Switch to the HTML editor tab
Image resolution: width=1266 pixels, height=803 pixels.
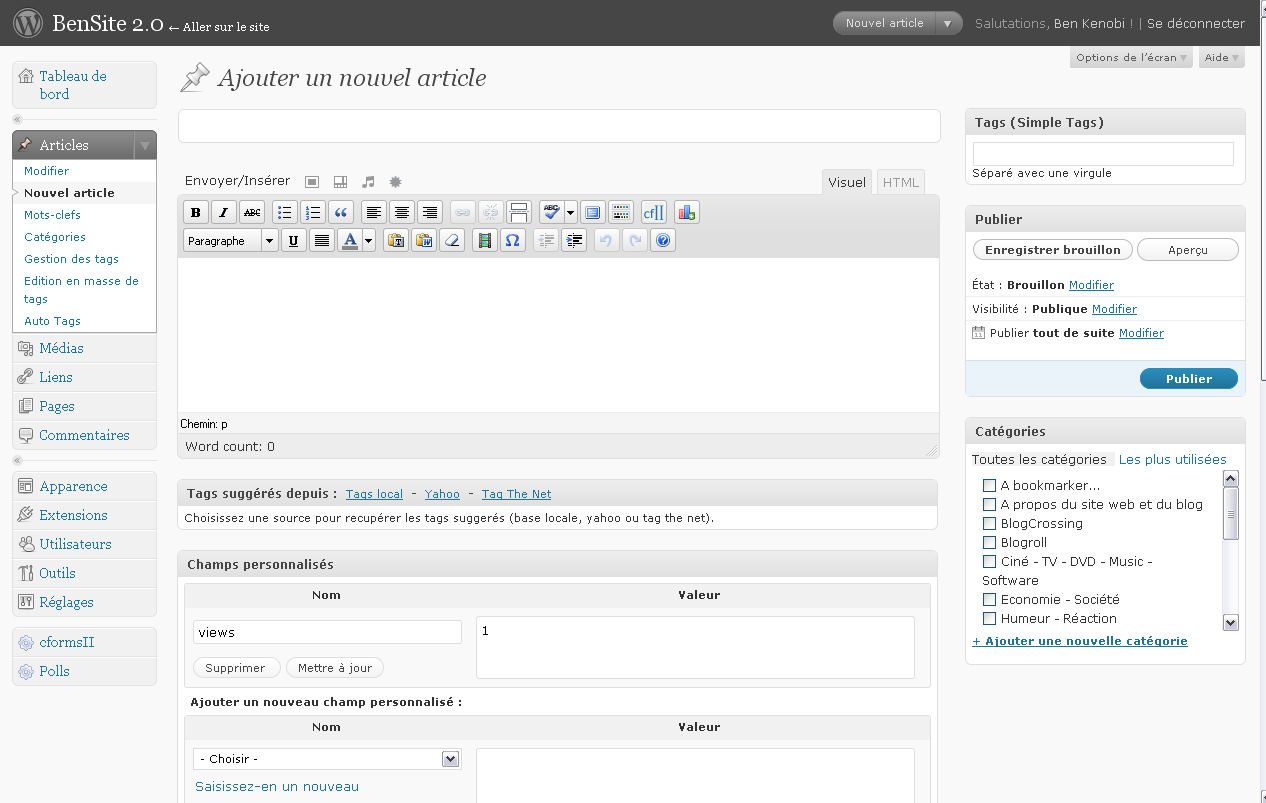tap(900, 182)
